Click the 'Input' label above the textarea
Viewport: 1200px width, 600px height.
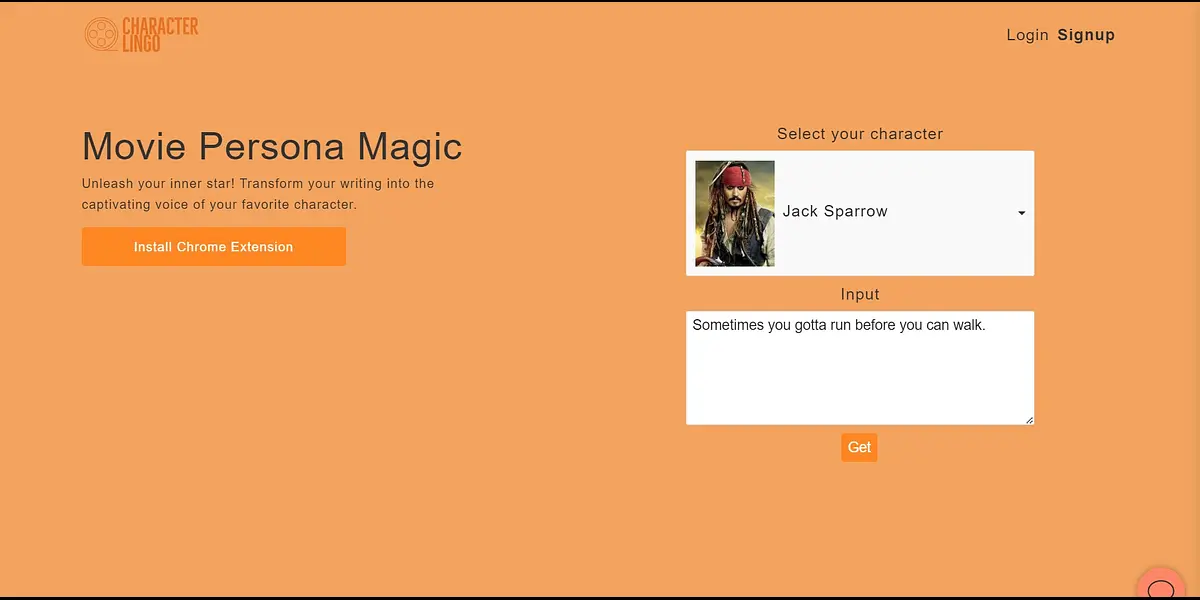(860, 294)
